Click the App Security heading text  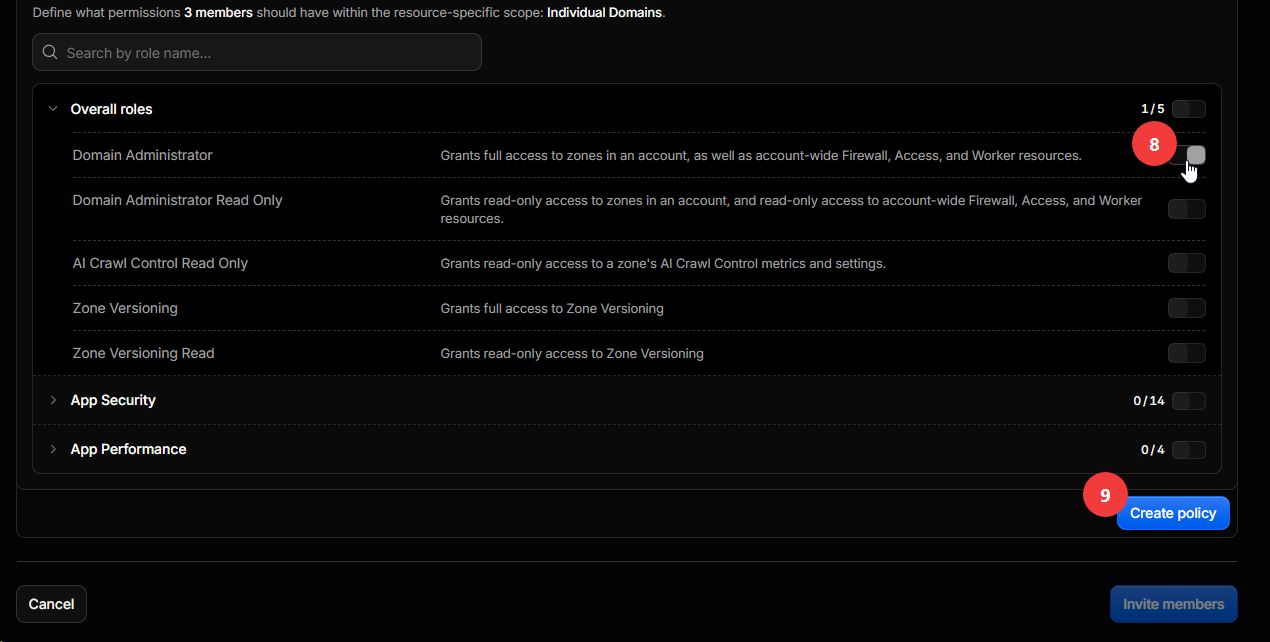[113, 400]
